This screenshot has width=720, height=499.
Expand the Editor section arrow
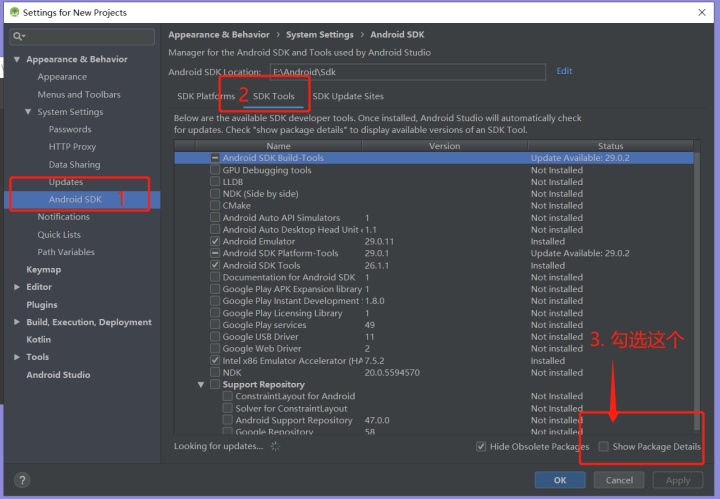coord(17,287)
